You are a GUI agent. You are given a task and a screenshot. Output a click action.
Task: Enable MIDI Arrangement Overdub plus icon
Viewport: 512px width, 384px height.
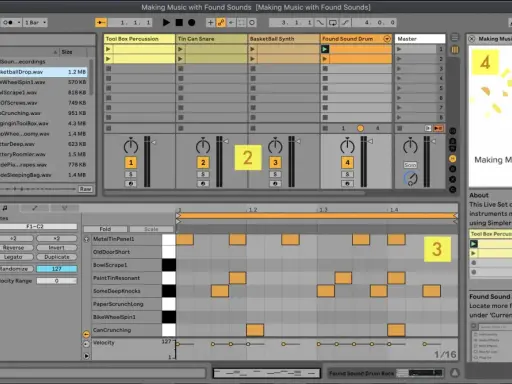[x=210, y=23]
